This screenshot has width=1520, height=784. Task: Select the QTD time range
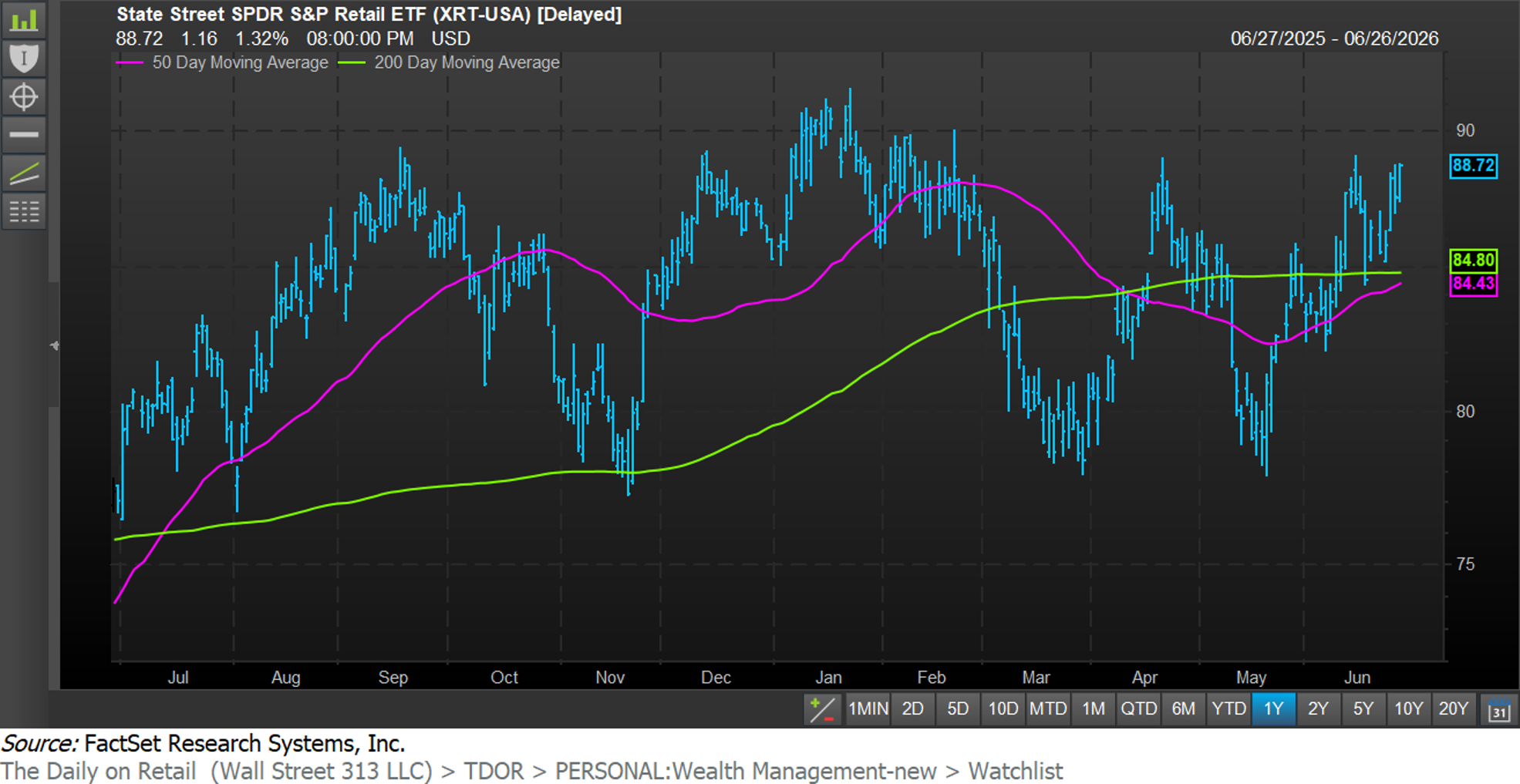(x=1138, y=709)
